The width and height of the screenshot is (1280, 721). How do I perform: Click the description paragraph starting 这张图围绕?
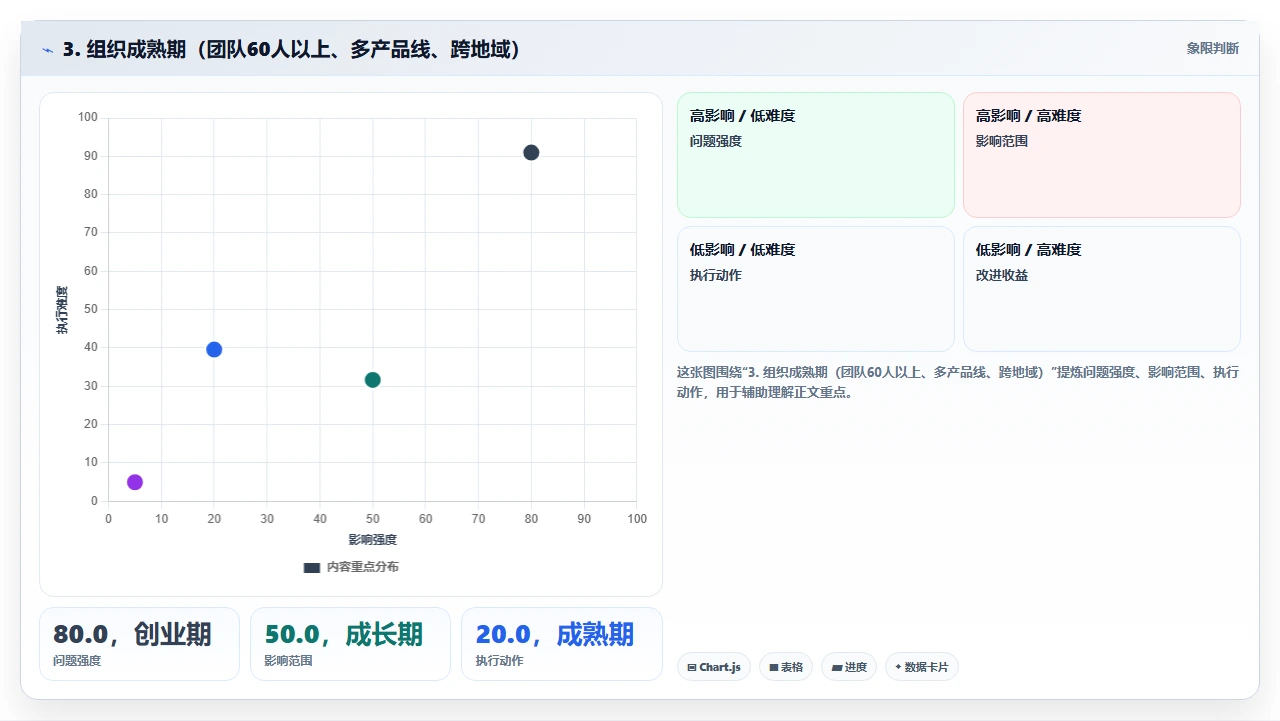click(958, 382)
